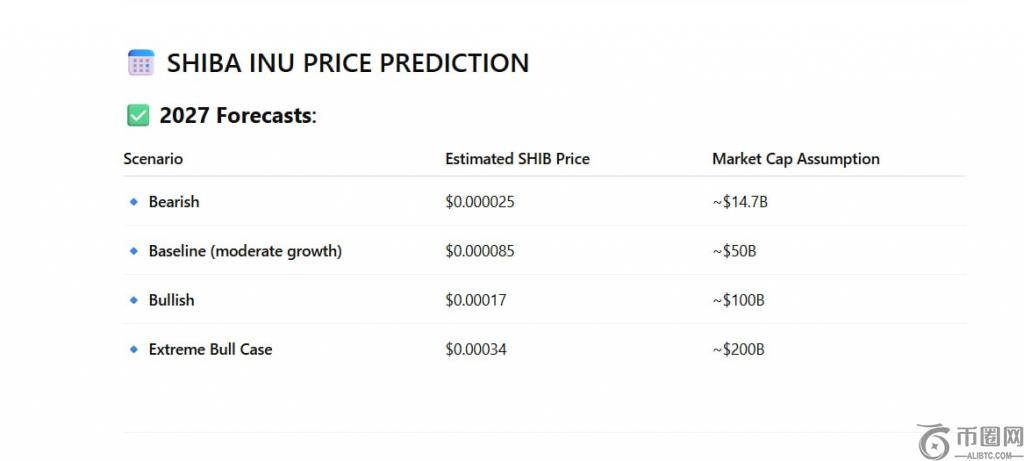Select the $0.00017 Bullish price value
This screenshot has width=1024, height=461.
tap(476, 300)
